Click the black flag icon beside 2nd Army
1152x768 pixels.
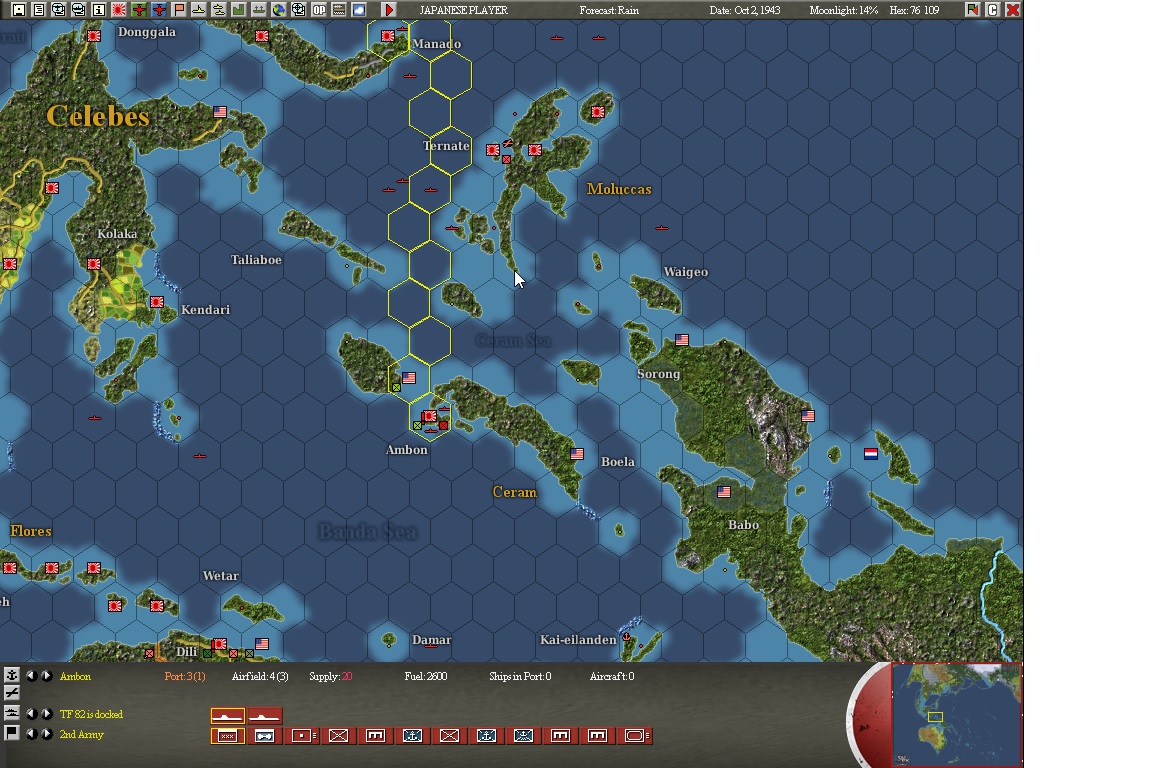pos(12,733)
